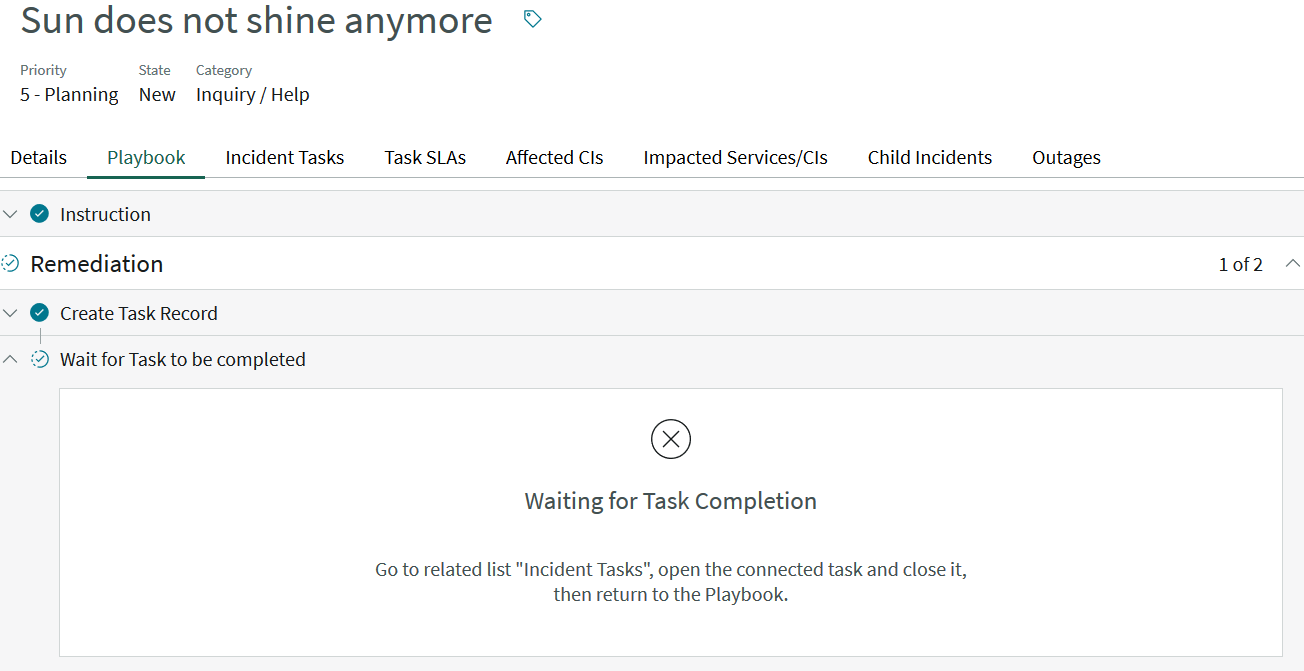Click the 1 of 2 stage indicator

pos(1240,264)
